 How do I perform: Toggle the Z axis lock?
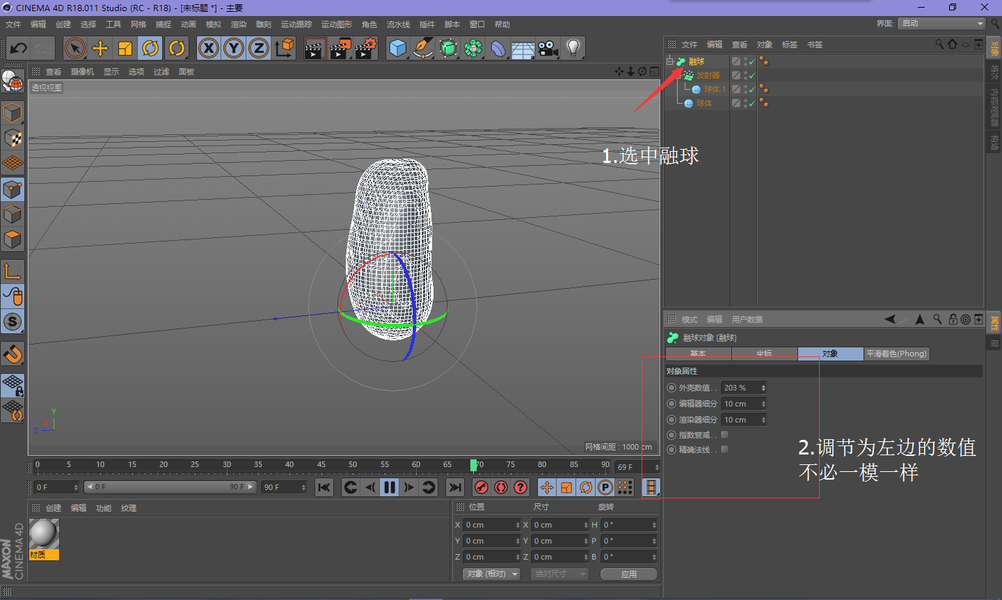[258, 48]
